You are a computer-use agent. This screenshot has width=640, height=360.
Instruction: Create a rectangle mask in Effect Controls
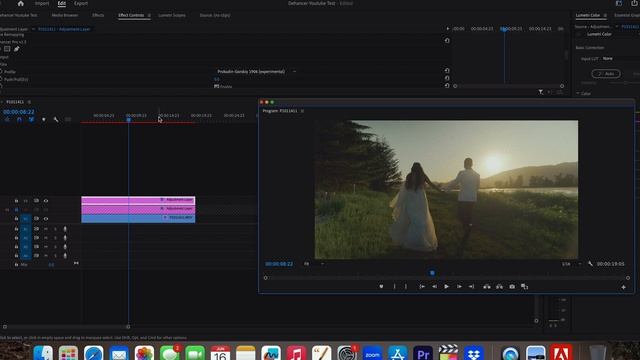click(x=7, y=49)
